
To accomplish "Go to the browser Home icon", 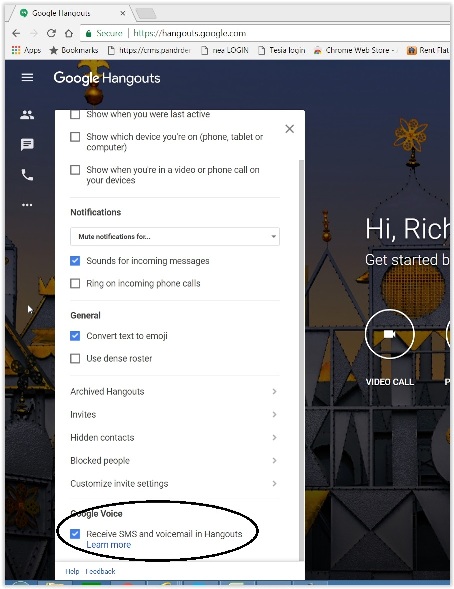I will [x=69, y=33].
